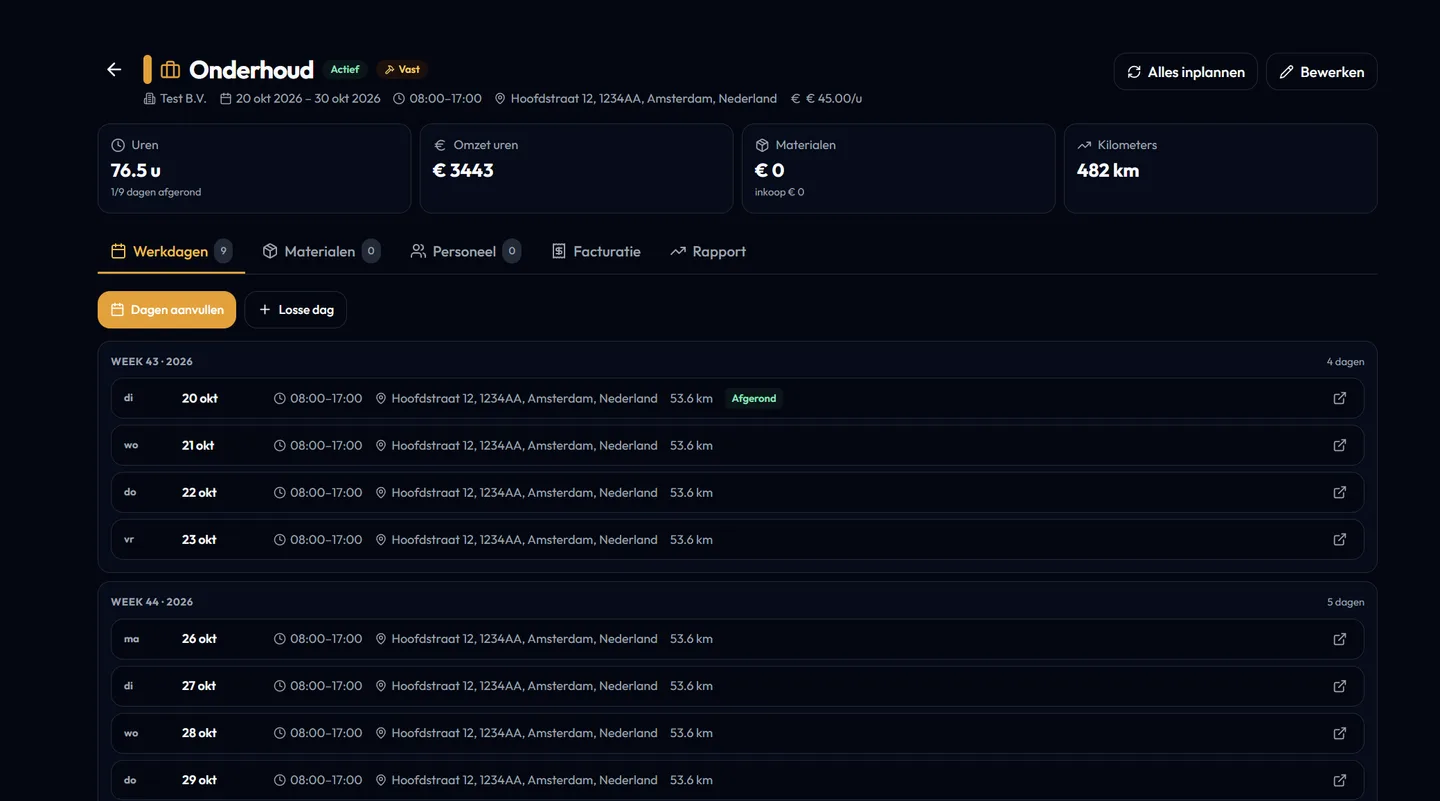The width and height of the screenshot is (1440, 801).
Task: Click the Dagen aanvullen button
Action: click(x=167, y=310)
